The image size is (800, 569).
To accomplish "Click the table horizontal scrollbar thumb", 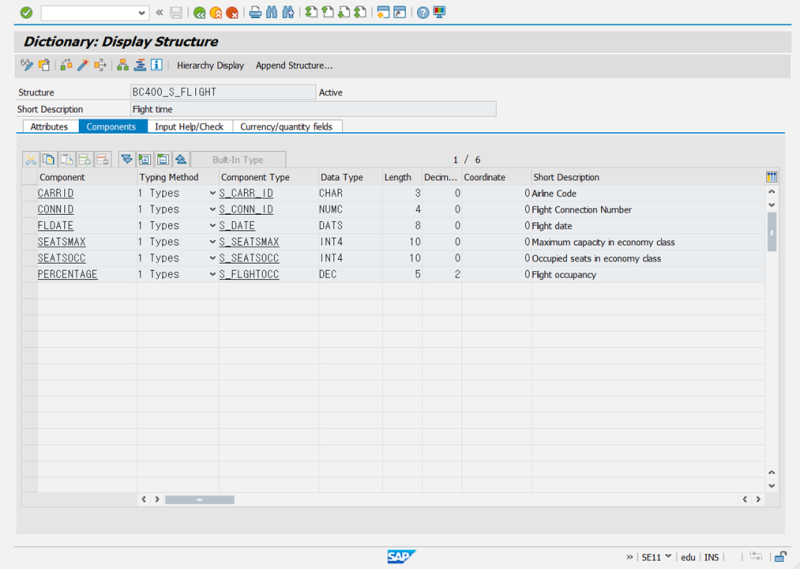I will [x=199, y=500].
